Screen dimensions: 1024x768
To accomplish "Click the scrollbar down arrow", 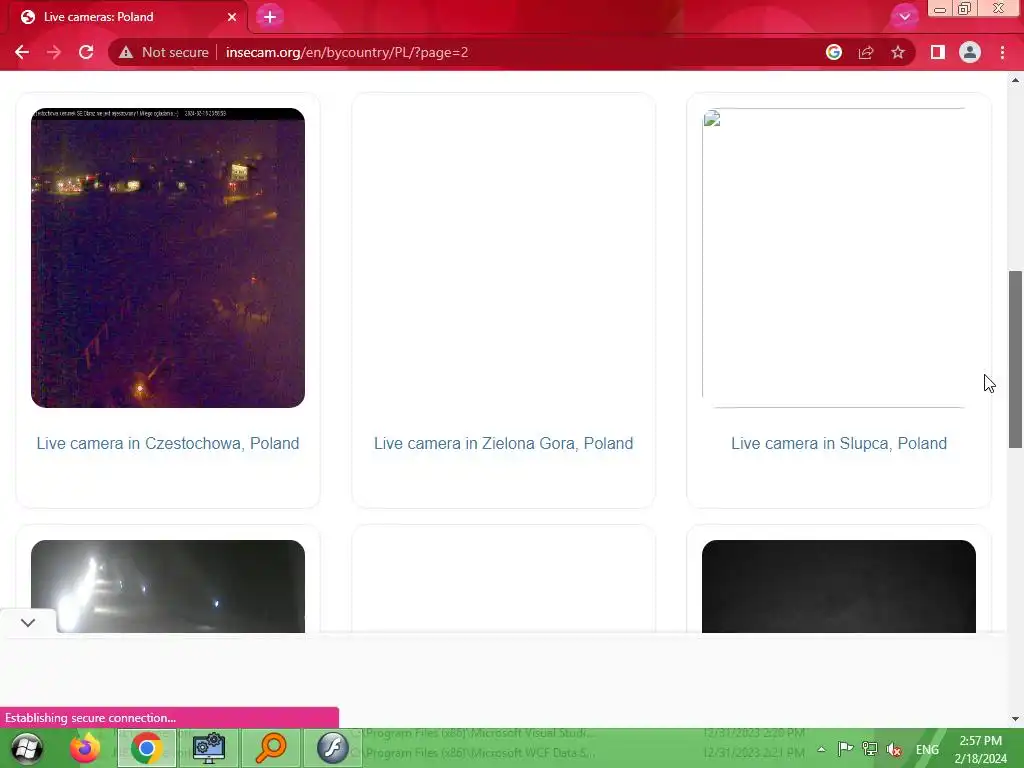I will pyautogui.click(x=1015, y=719).
